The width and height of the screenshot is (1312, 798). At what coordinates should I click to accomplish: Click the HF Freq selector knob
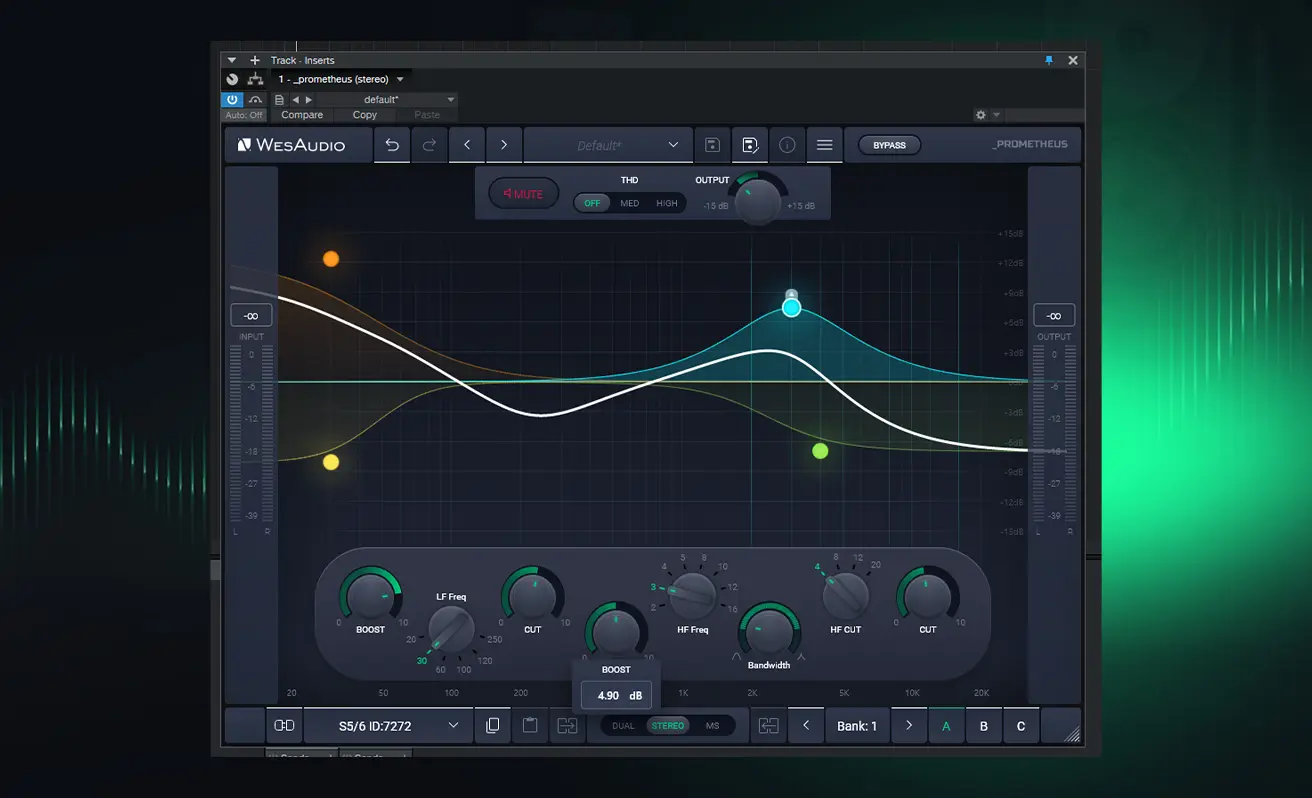point(693,596)
